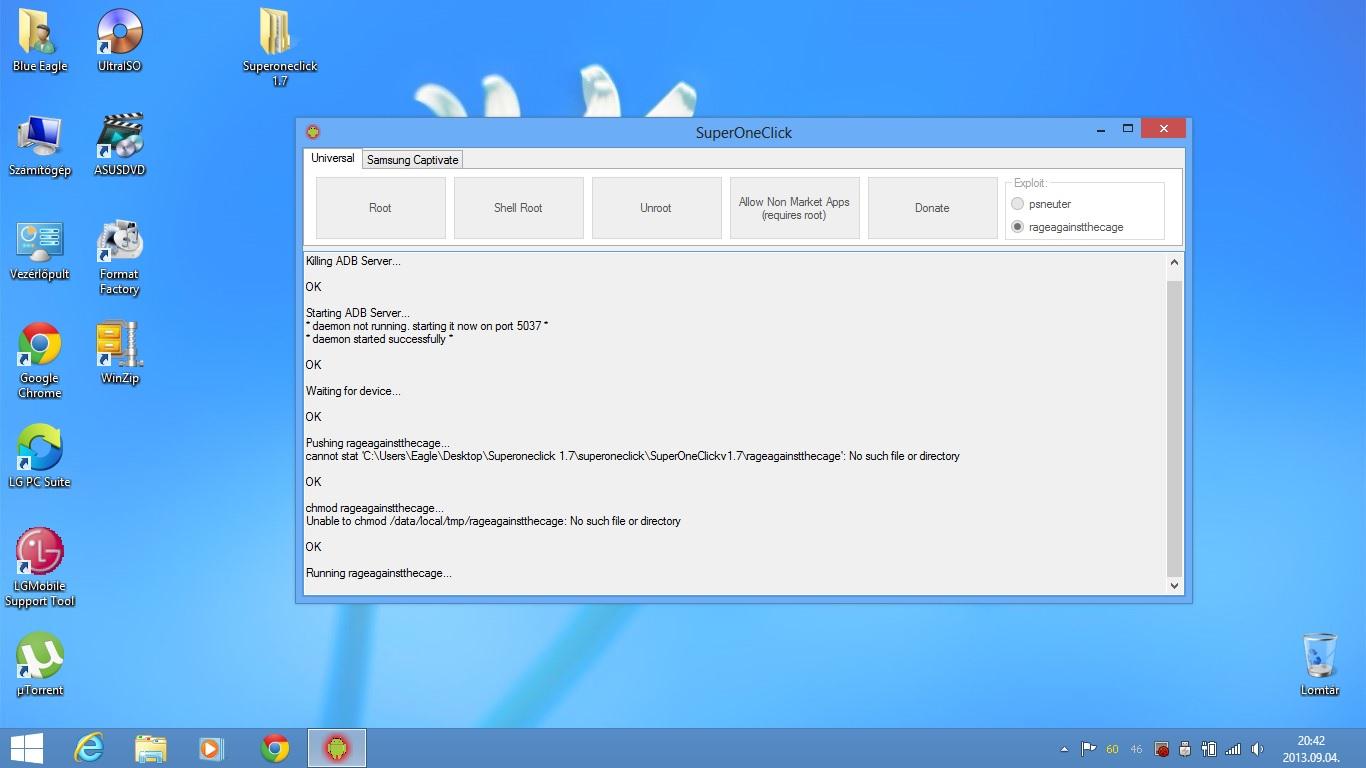Click the 'Waiting for device...' log line
1366x768 pixels.
point(353,391)
